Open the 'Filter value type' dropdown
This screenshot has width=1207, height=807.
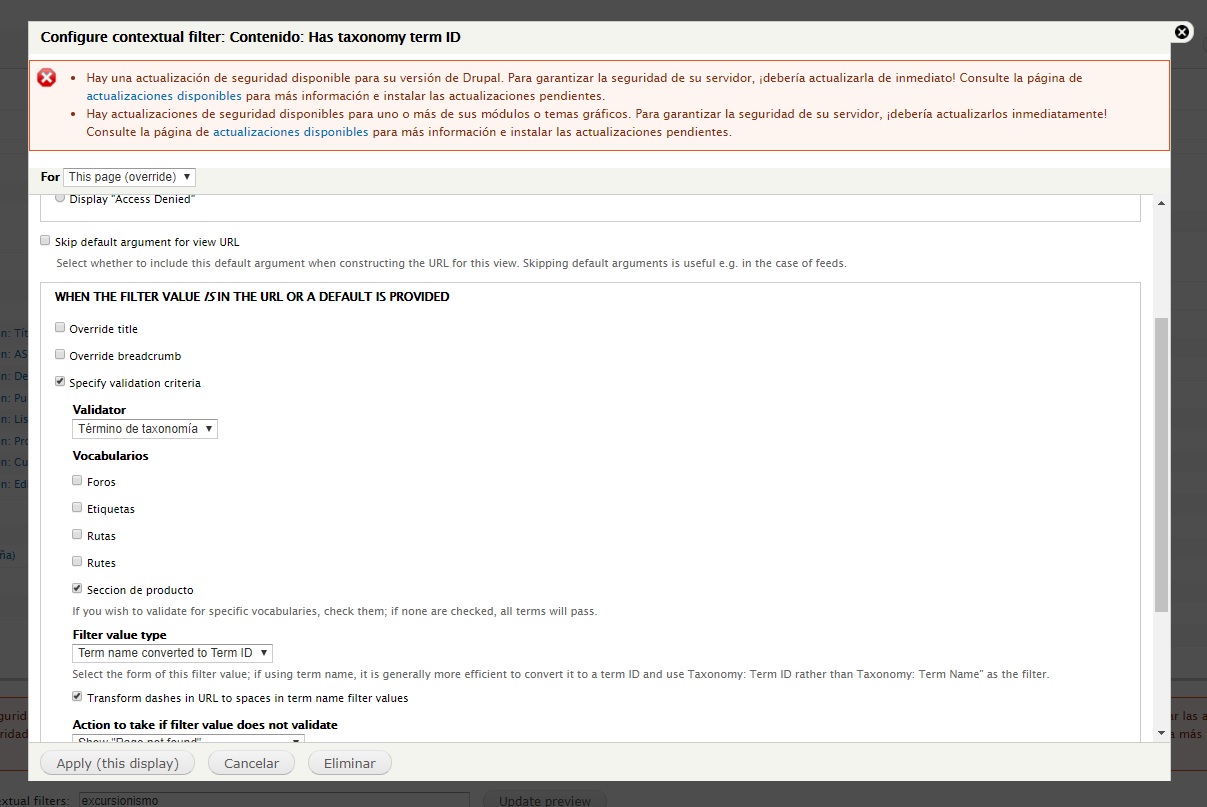pos(172,652)
